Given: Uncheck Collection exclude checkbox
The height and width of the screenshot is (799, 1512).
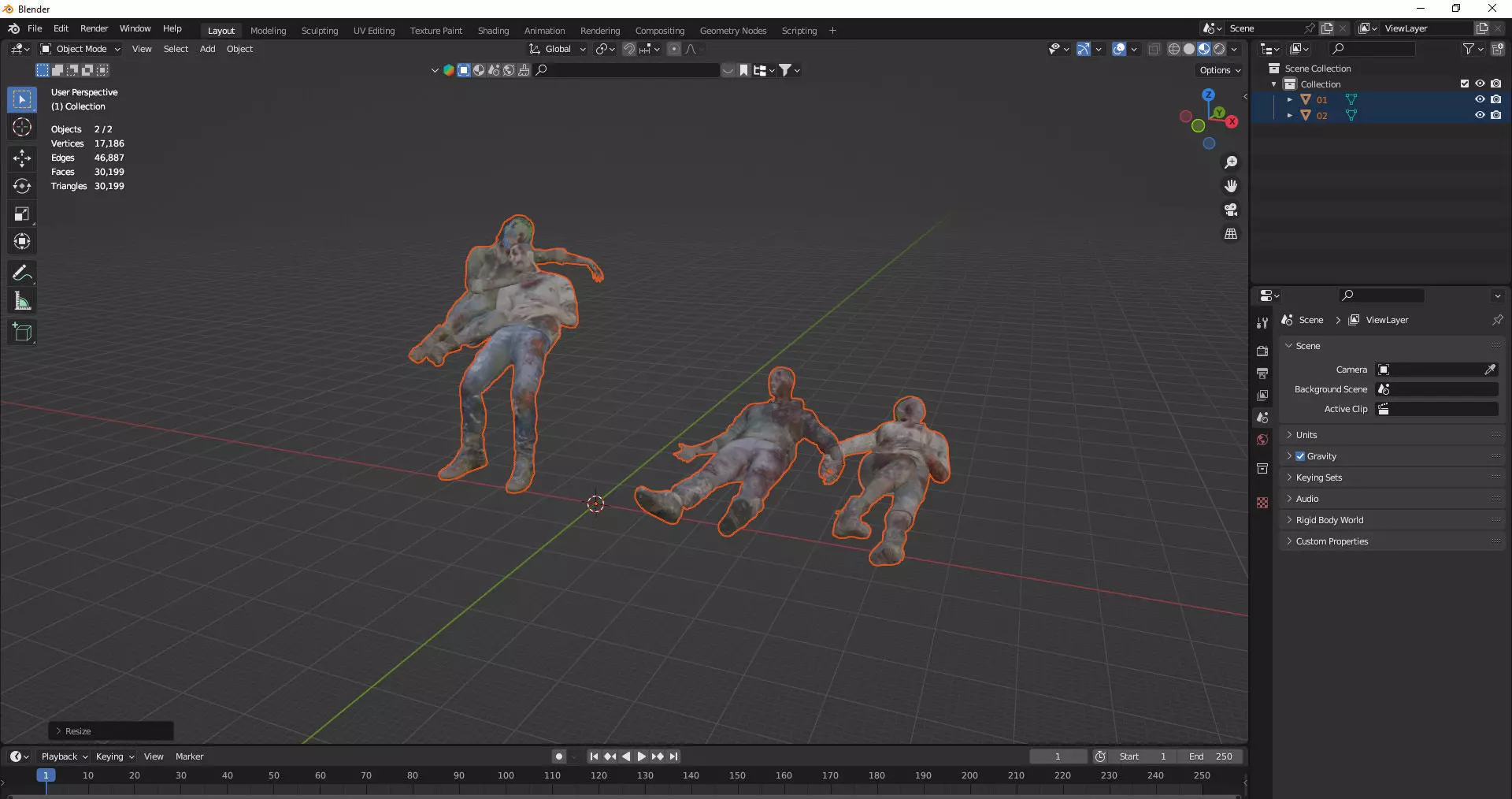Looking at the screenshot, I should (1465, 84).
